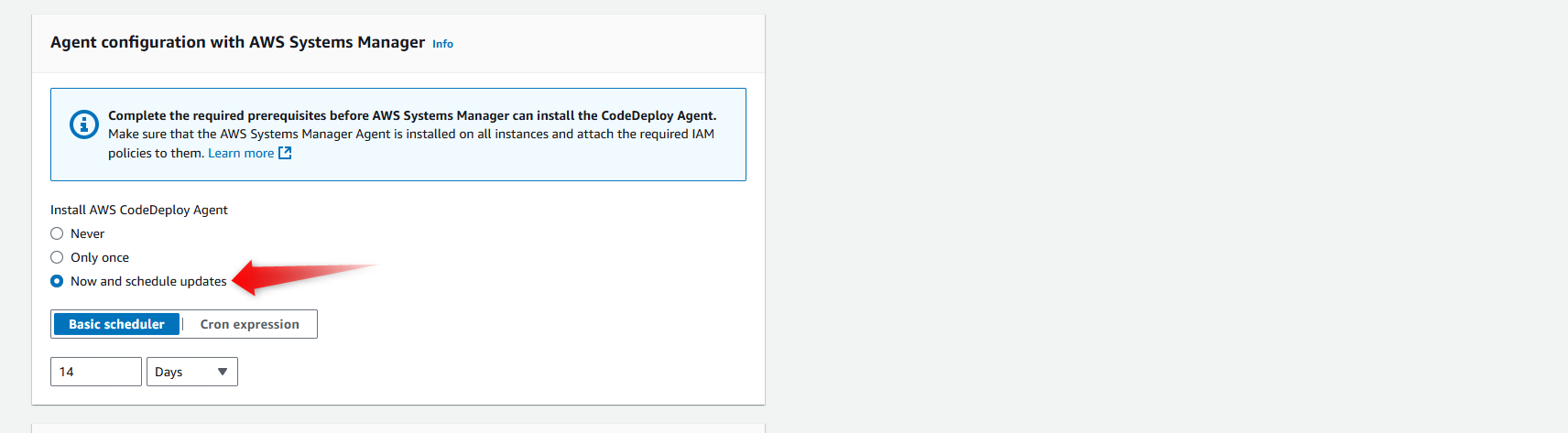Open the Learn more link
The image size is (1568, 433).
(x=241, y=153)
